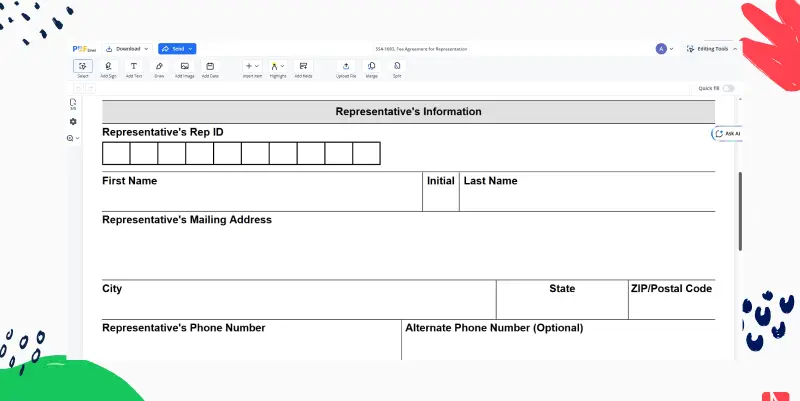The width and height of the screenshot is (800, 401).
Task: Click the blue Send button
Action: pos(177,49)
